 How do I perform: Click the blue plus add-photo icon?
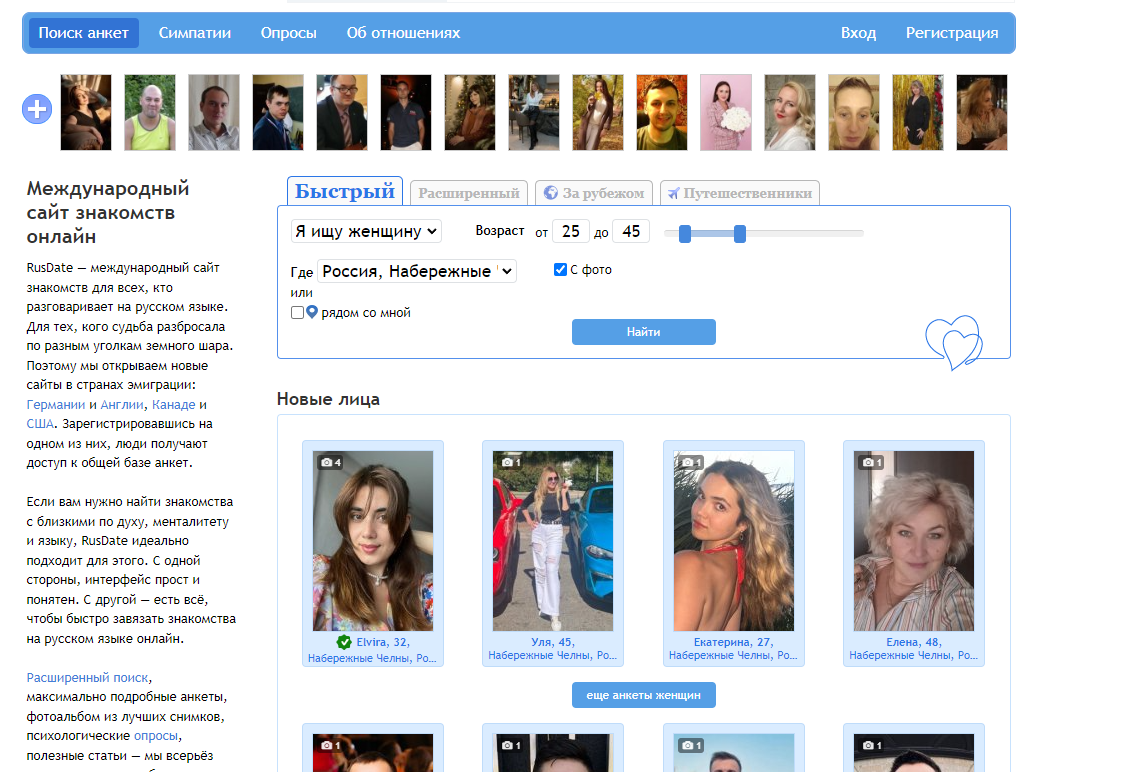click(36, 109)
